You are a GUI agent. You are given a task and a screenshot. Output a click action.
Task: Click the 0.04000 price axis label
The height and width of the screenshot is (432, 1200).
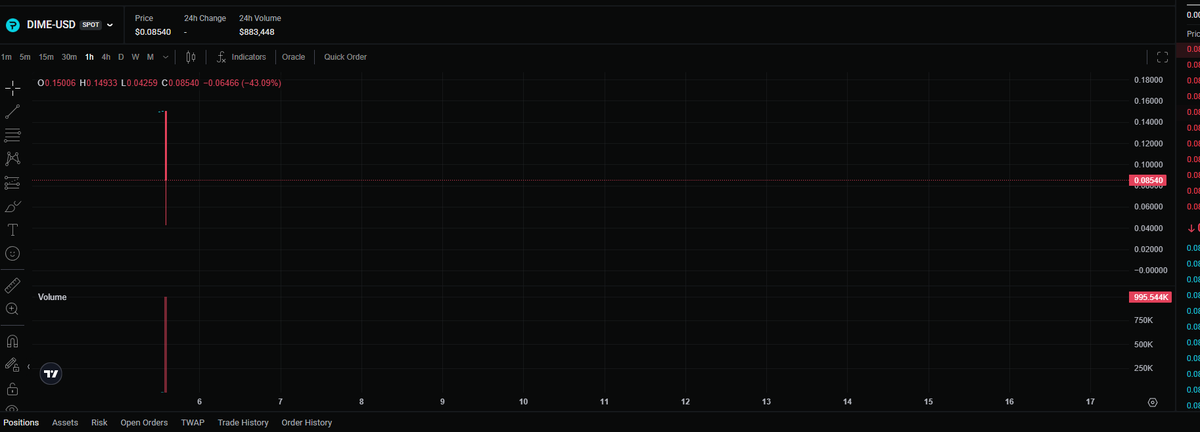click(1149, 228)
